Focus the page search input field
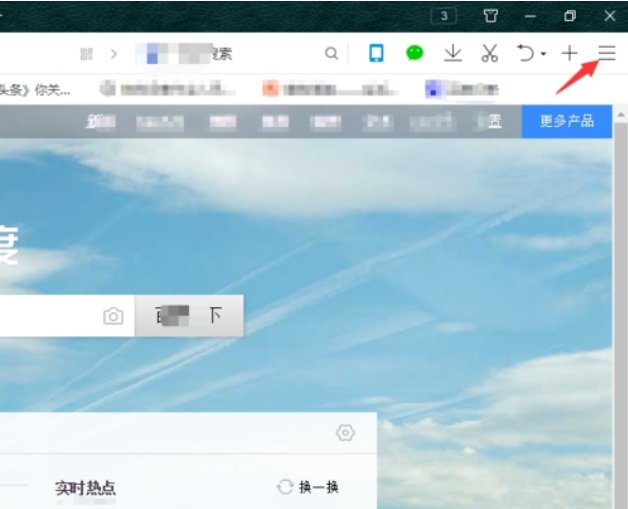The height and width of the screenshot is (509, 628). tap(67, 316)
